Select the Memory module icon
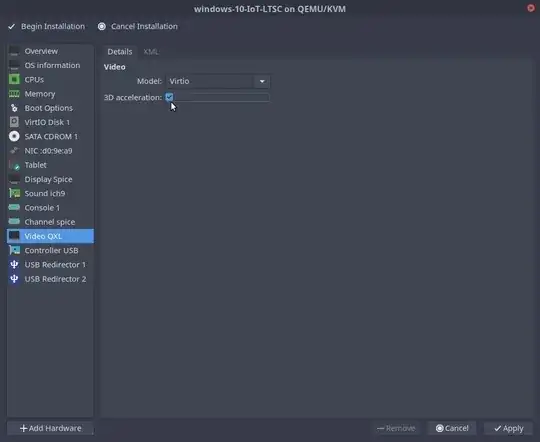Viewport: 540px width, 442px height. [14, 94]
